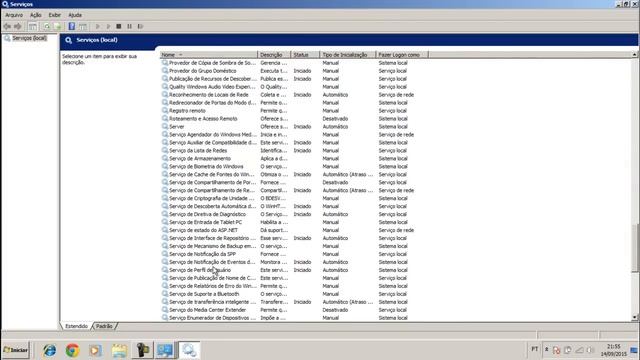This screenshot has width=640, height=360.
Task: Click gear icon beside Serviço de Armazenamento
Action: 165,158
